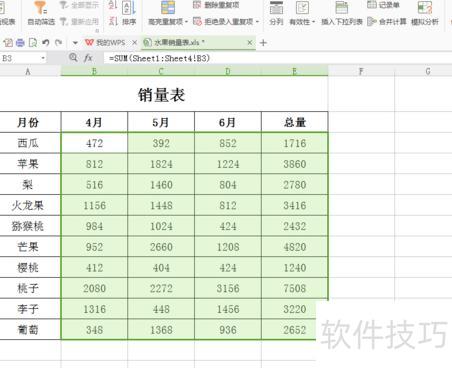Click the 总量 header cell
452x368 pixels.
295,122
